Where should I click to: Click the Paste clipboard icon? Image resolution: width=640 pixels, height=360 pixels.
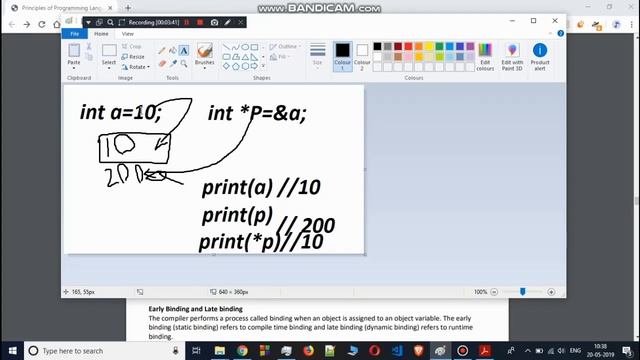(x=74, y=50)
